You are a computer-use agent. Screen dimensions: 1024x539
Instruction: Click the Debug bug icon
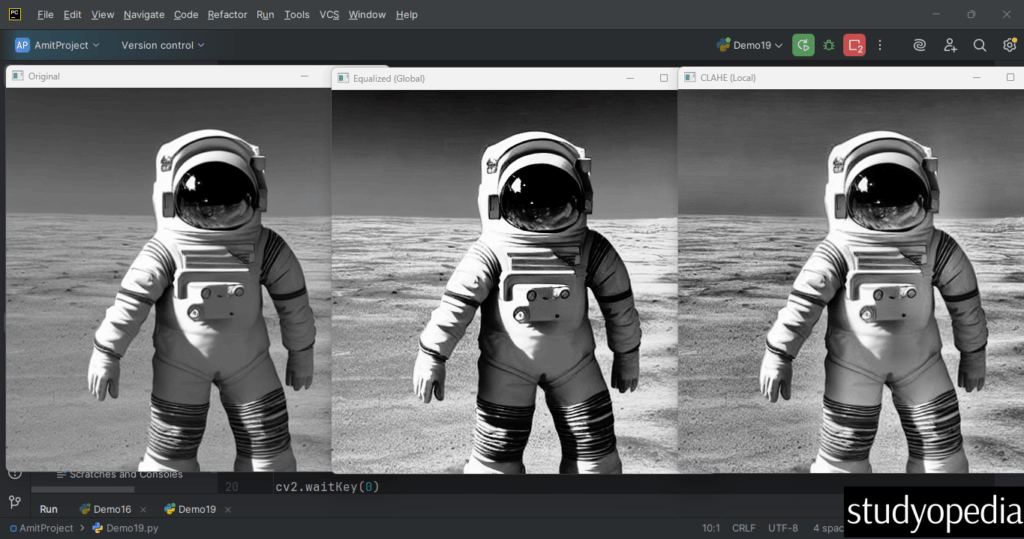(829, 45)
